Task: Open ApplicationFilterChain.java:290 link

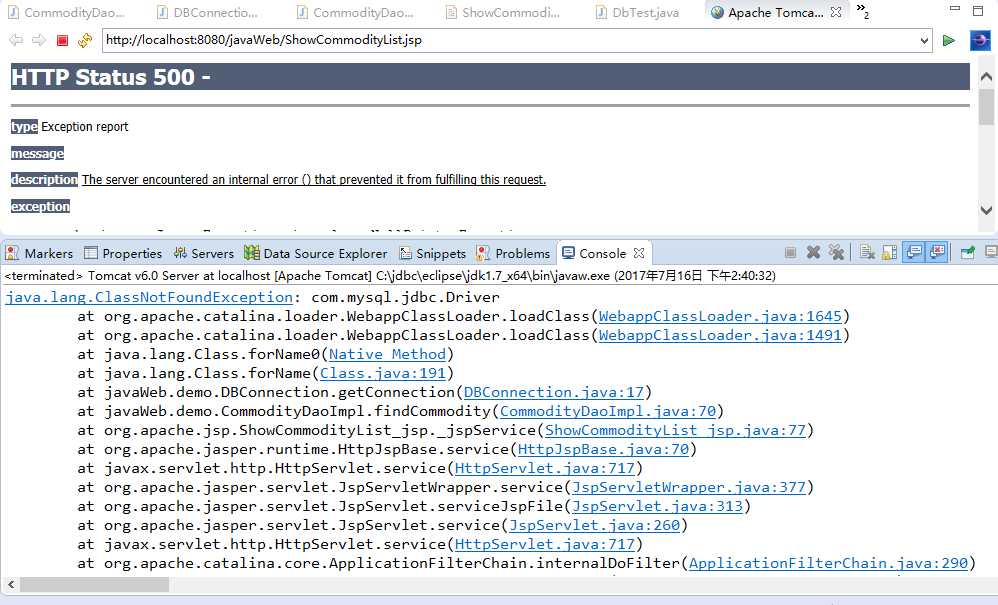Action: pos(828,563)
